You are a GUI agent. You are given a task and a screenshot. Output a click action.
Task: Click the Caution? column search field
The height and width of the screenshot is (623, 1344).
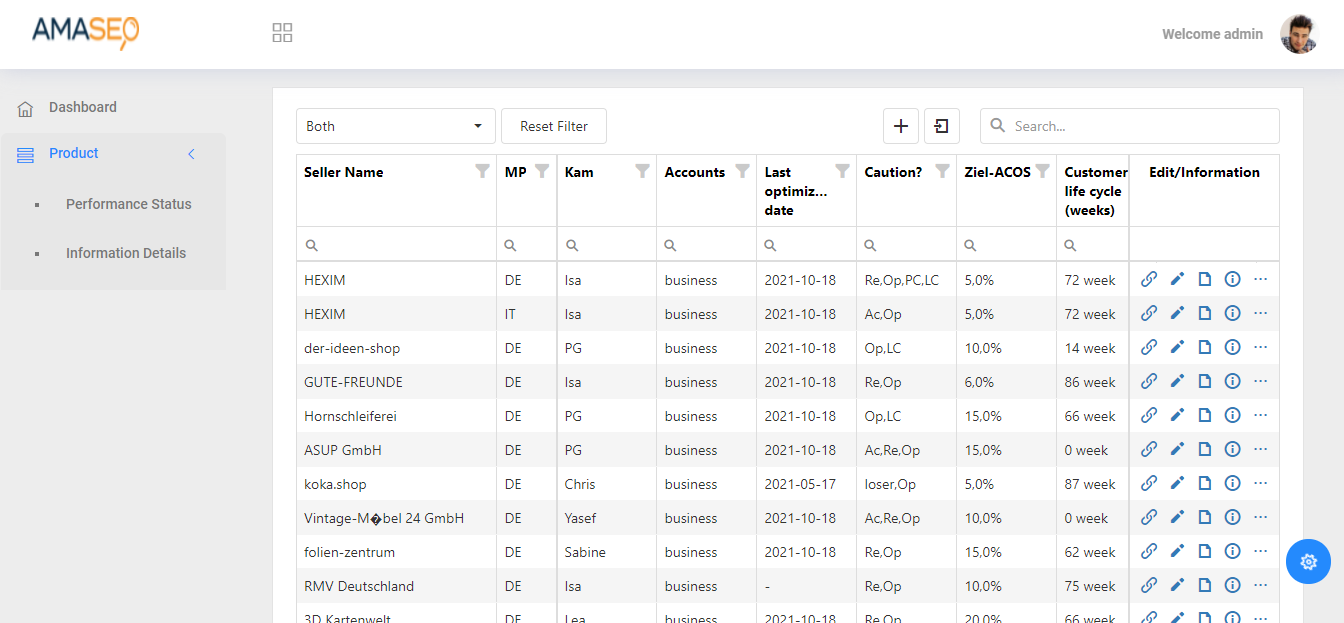click(x=907, y=245)
